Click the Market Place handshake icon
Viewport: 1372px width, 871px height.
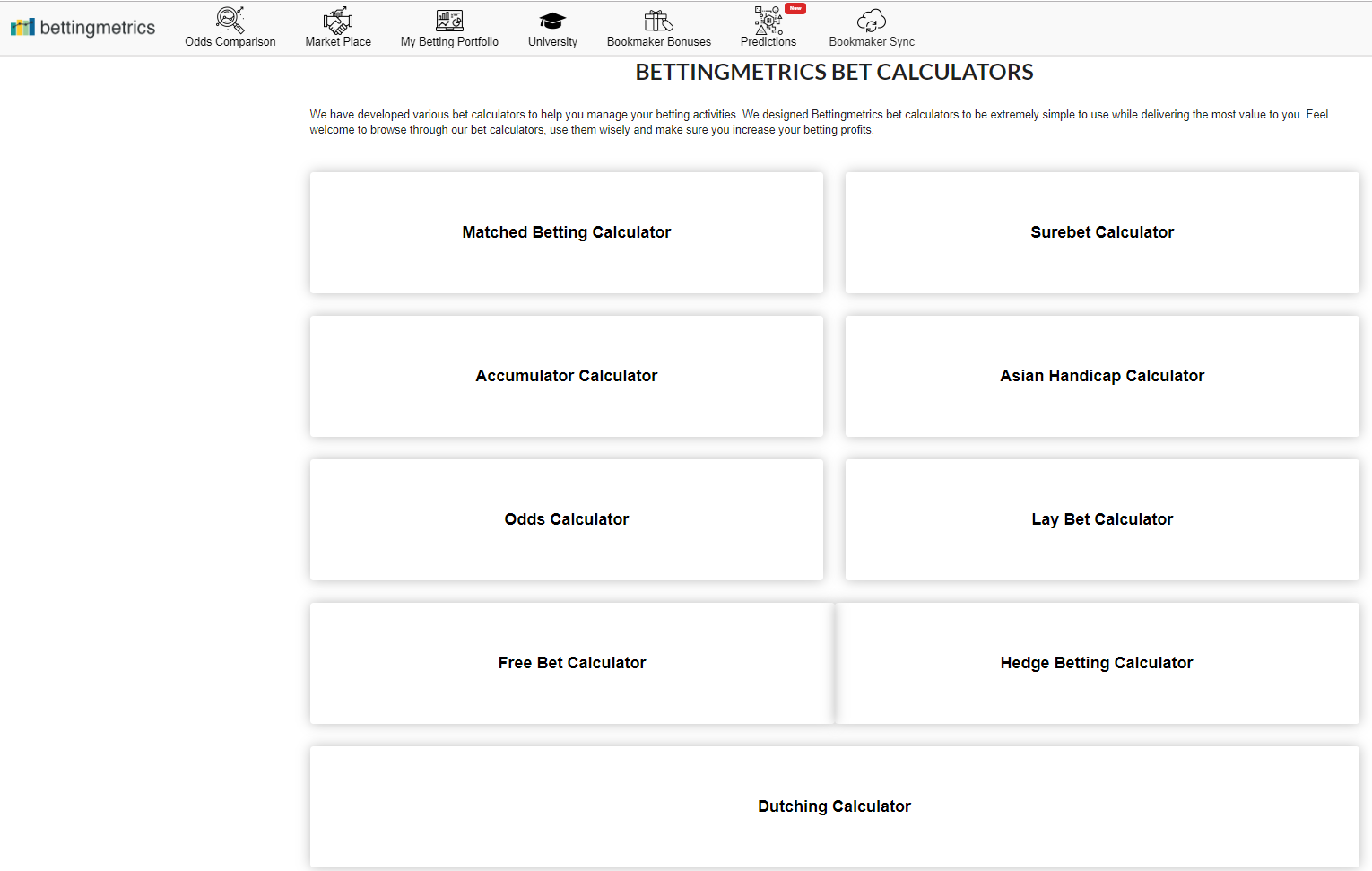pos(338,20)
